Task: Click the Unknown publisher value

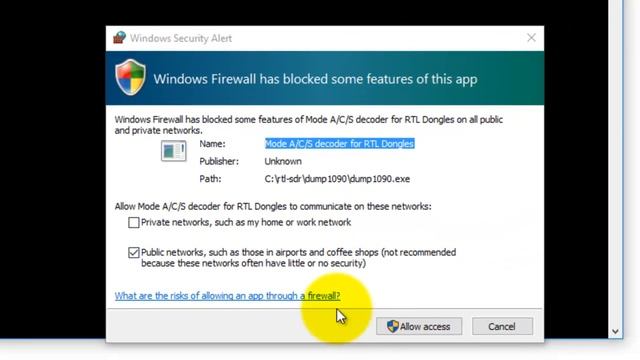Action: point(283,161)
